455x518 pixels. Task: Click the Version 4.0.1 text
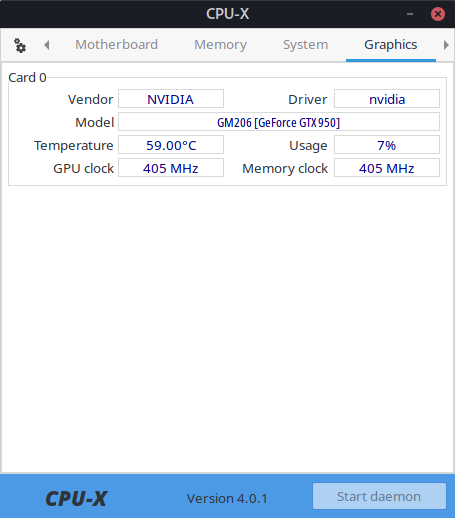[227, 498]
